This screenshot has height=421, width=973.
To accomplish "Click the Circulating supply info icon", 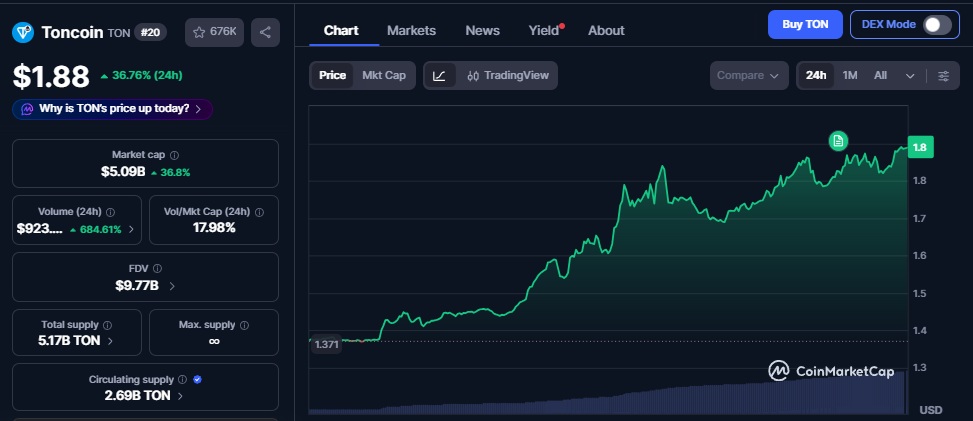I will coord(182,379).
